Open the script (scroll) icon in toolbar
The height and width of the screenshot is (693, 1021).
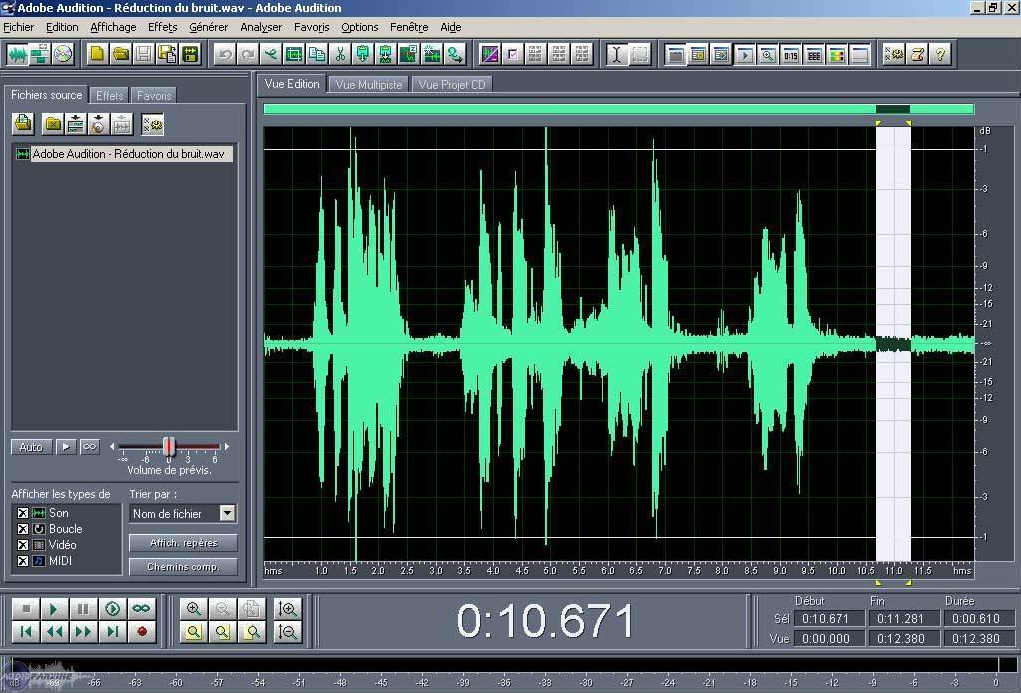tap(917, 54)
